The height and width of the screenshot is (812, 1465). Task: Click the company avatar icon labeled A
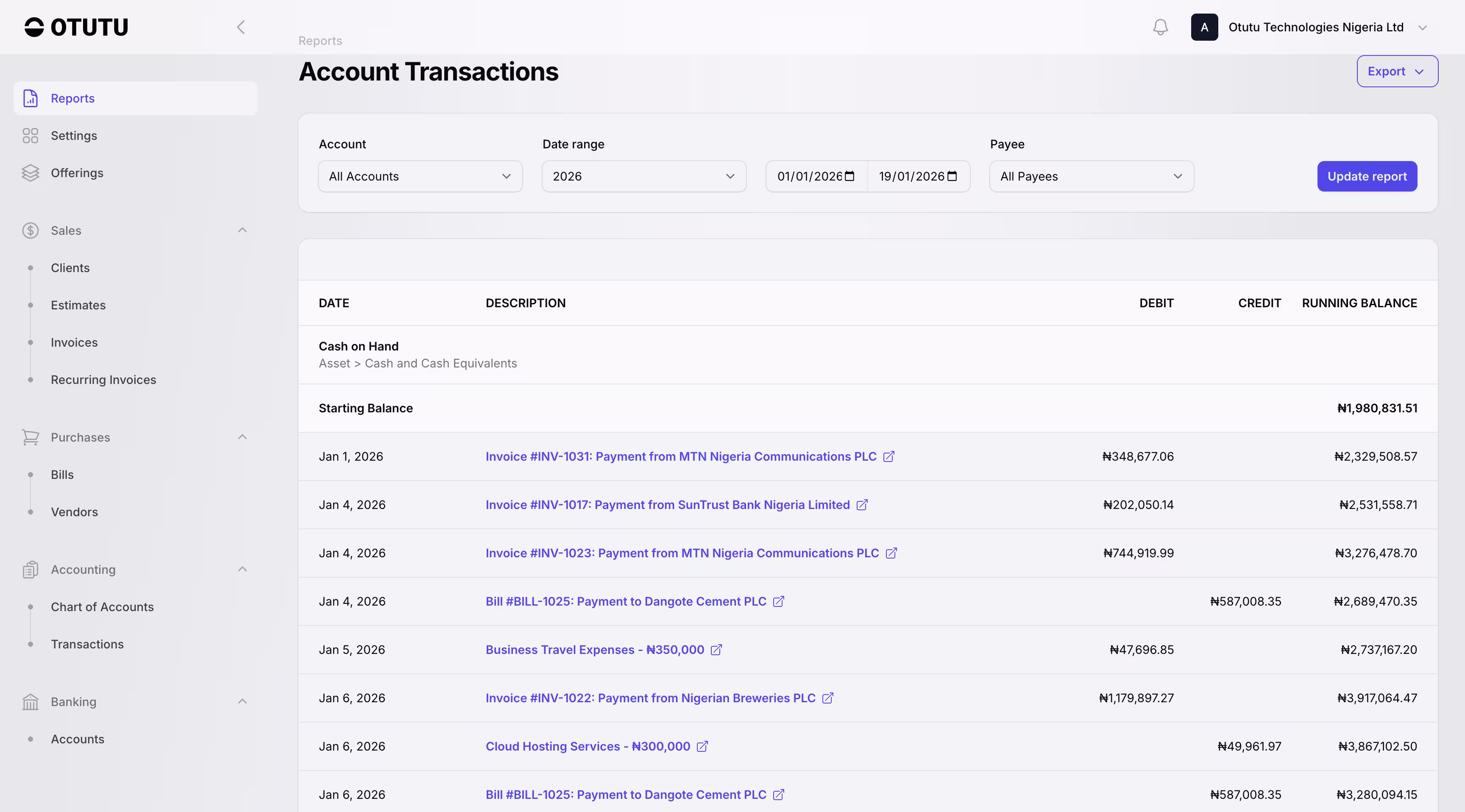point(1204,27)
